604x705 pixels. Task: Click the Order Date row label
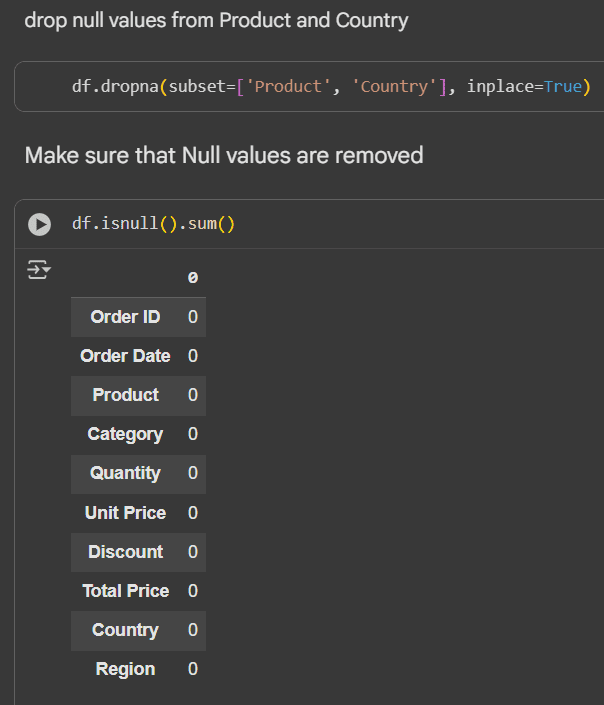(x=125, y=356)
